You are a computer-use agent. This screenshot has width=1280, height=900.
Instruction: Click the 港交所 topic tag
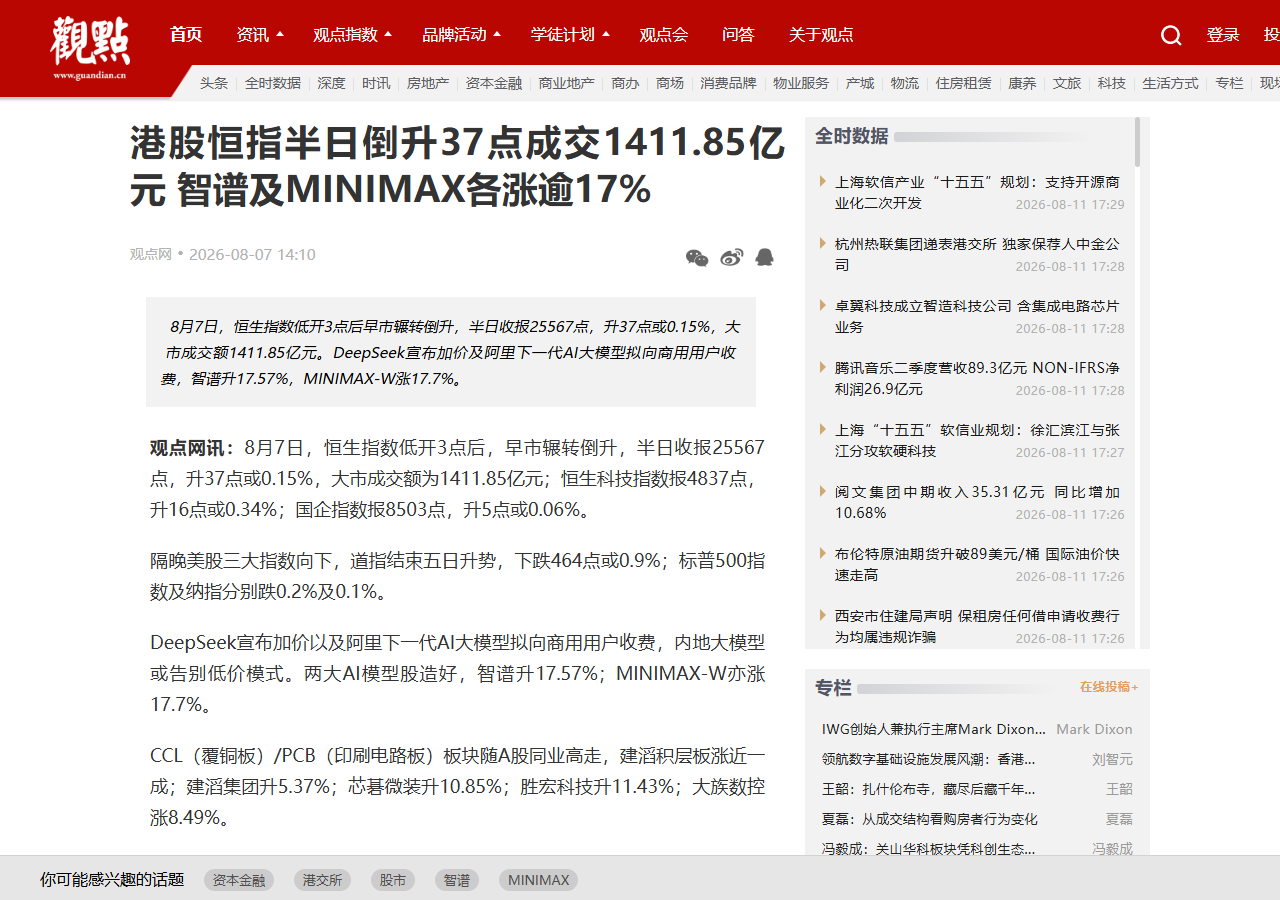[x=322, y=880]
